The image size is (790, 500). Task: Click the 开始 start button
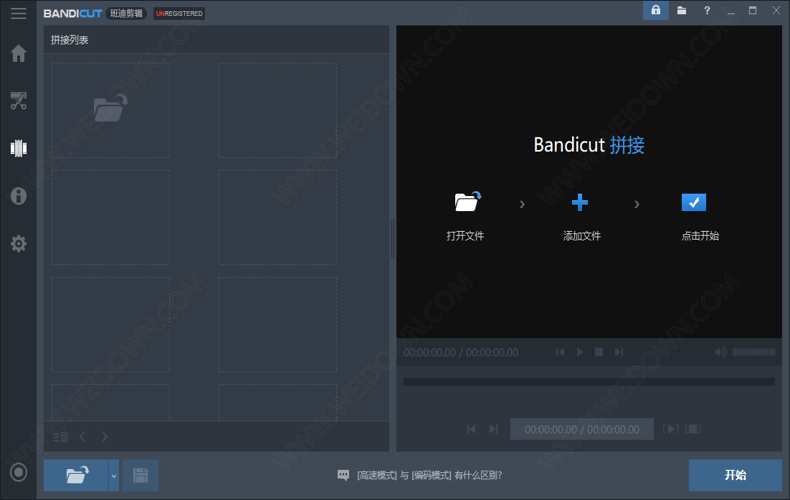tap(735, 475)
